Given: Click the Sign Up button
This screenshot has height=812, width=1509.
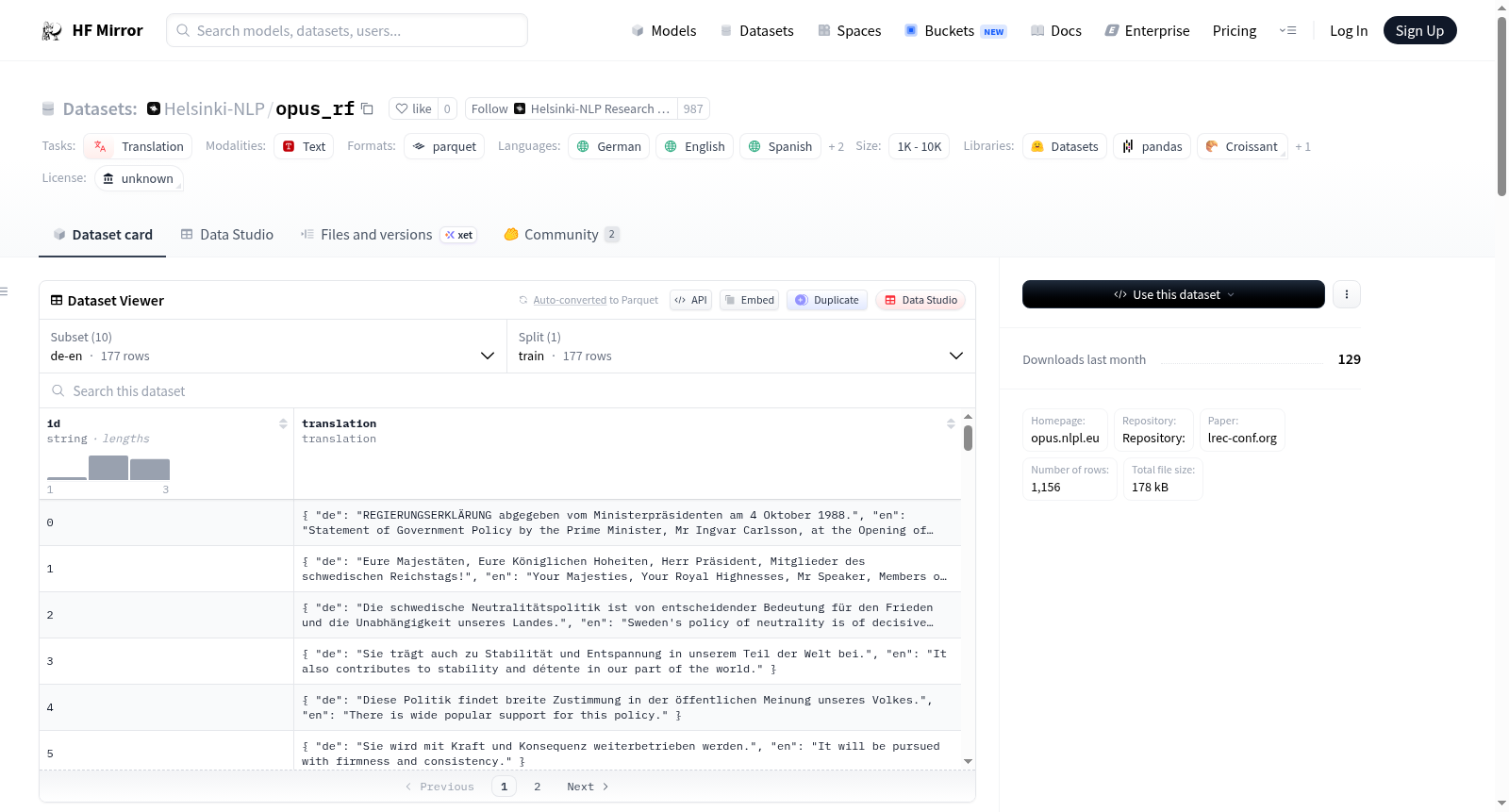Looking at the screenshot, I should pyautogui.click(x=1419, y=31).
